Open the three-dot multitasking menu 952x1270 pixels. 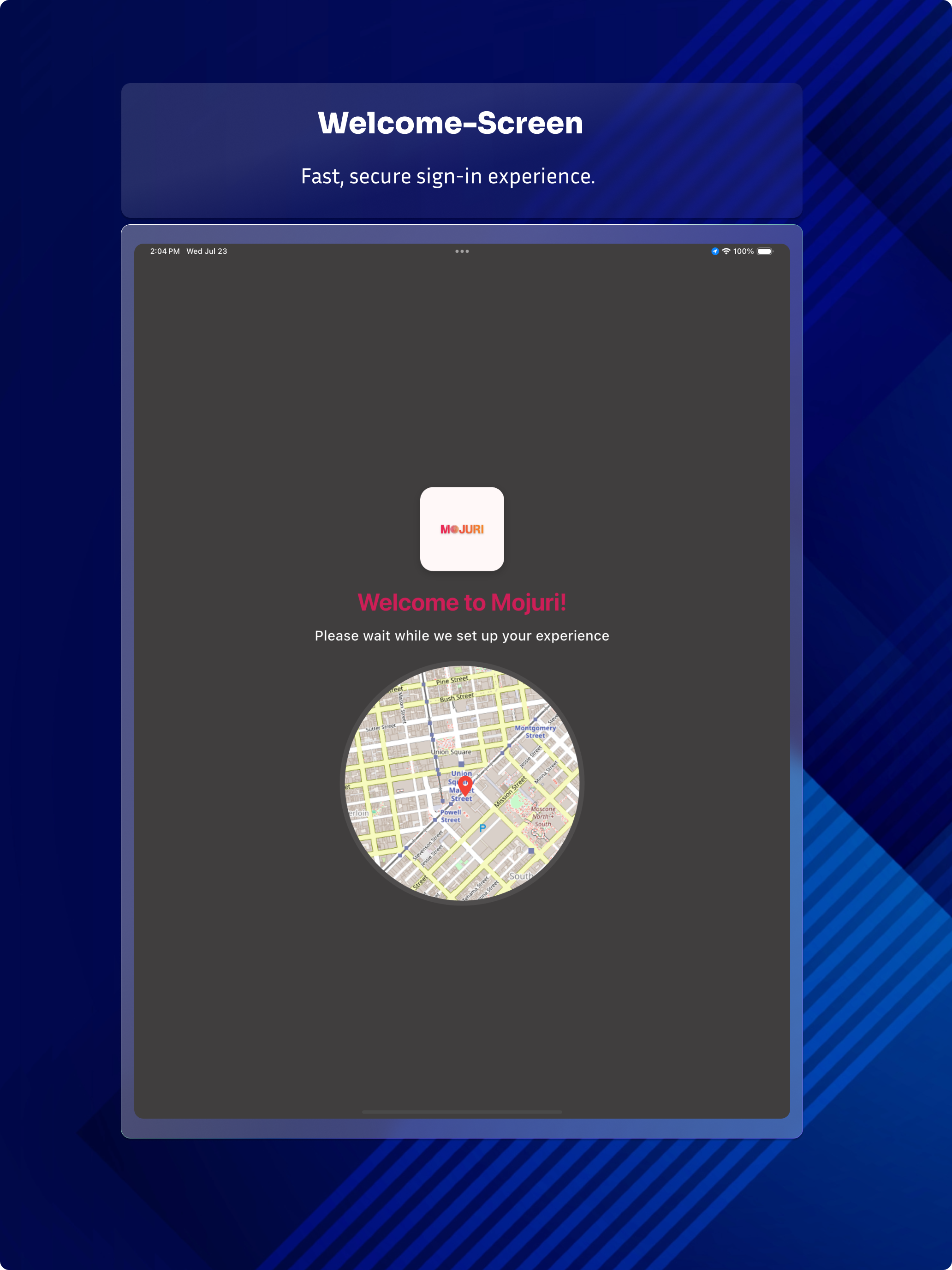coord(462,251)
